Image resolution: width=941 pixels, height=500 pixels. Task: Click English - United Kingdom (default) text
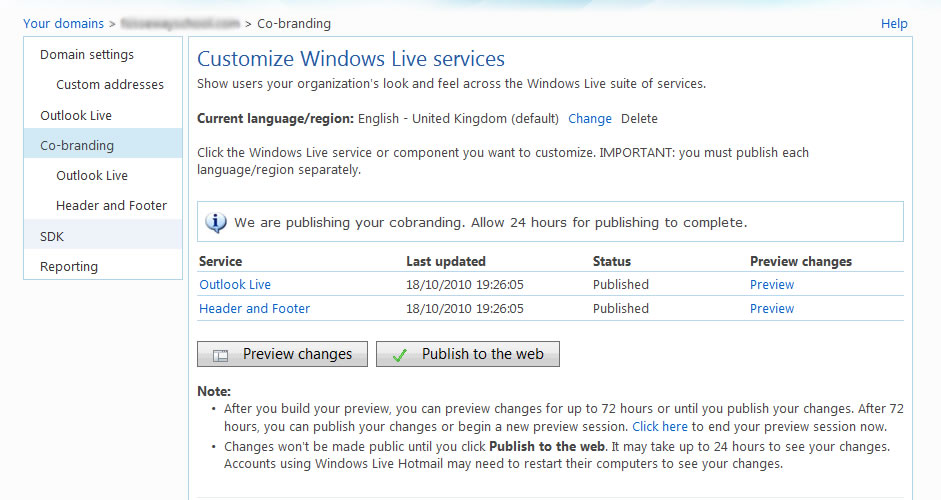tap(458, 119)
